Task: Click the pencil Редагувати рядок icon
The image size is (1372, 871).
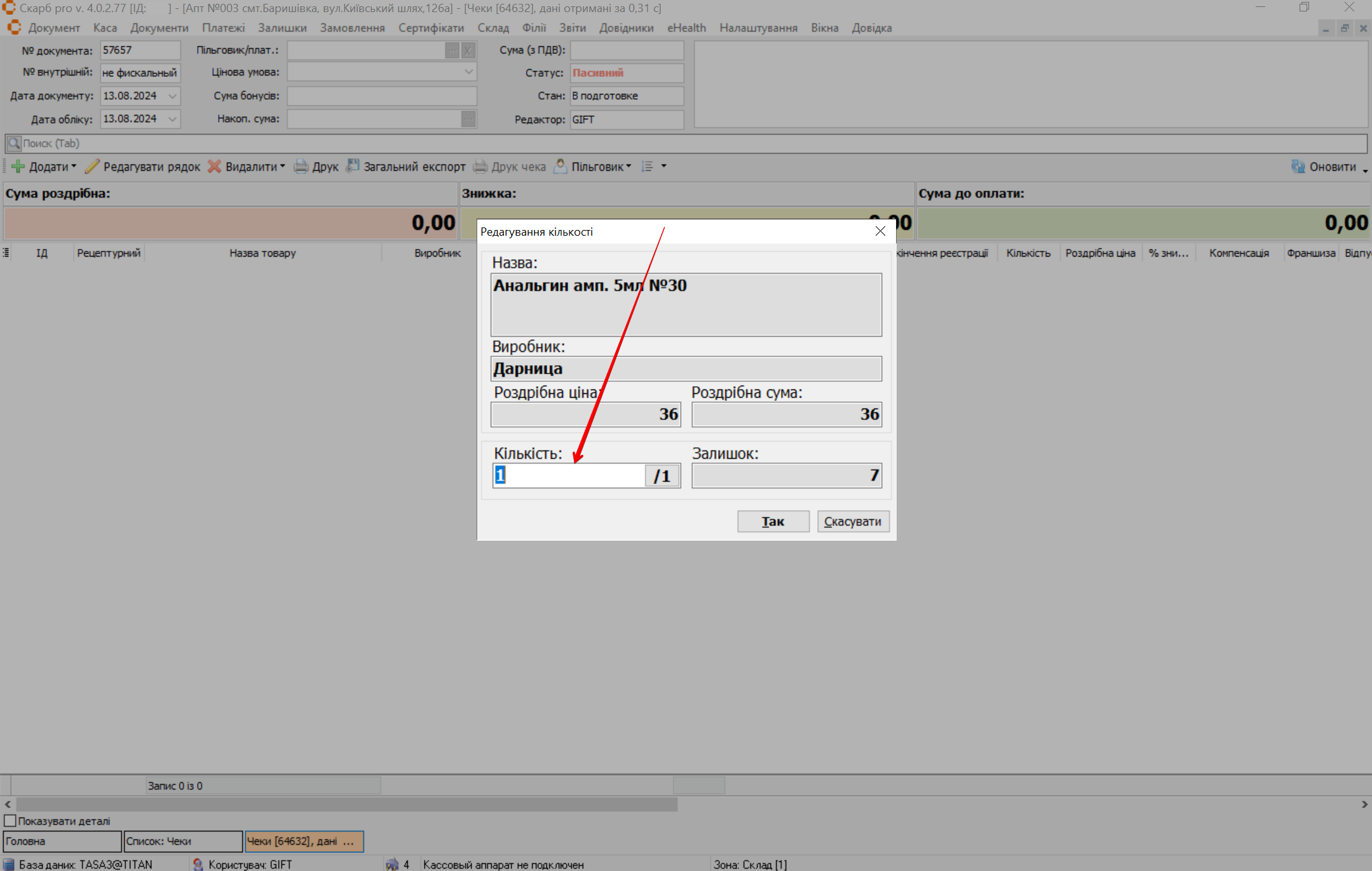Action: 92,166
